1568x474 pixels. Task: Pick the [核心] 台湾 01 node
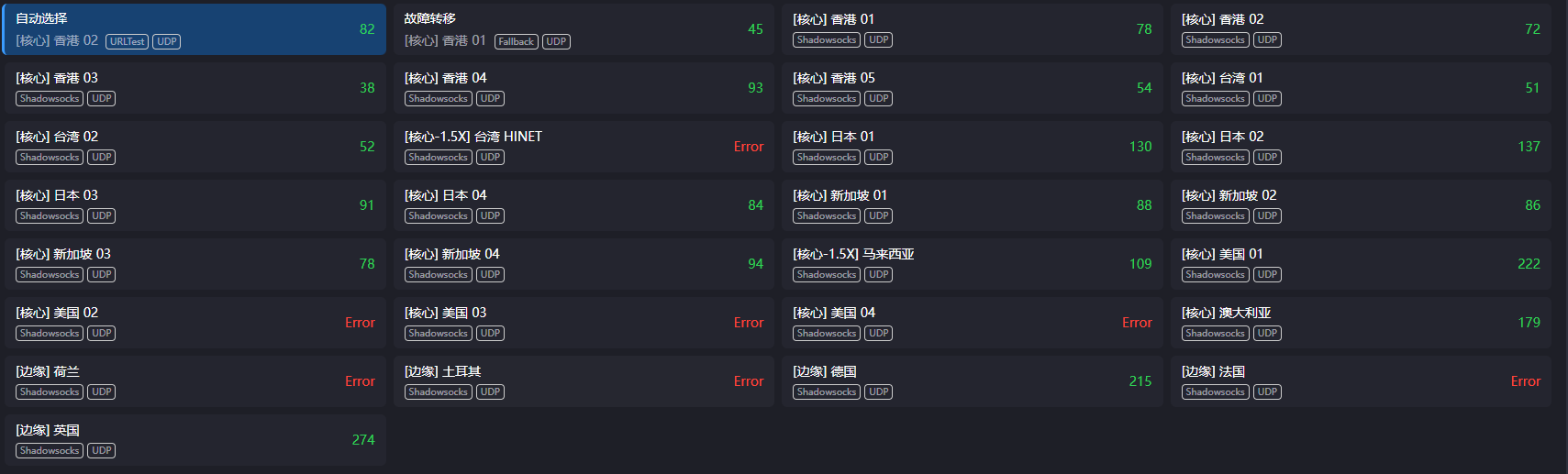click(x=1361, y=88)
